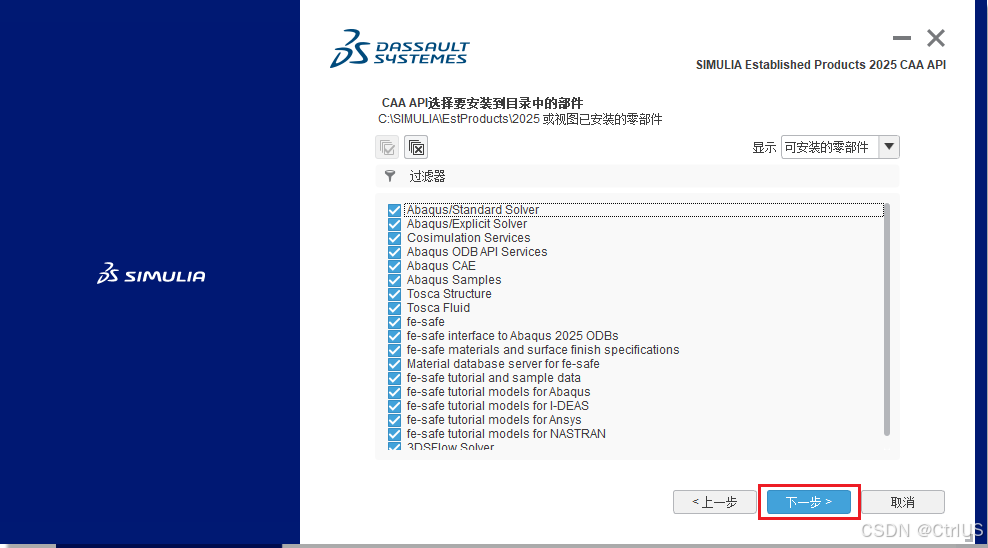Uncheck the Abaqus CAE checkbox

[394, 266]
